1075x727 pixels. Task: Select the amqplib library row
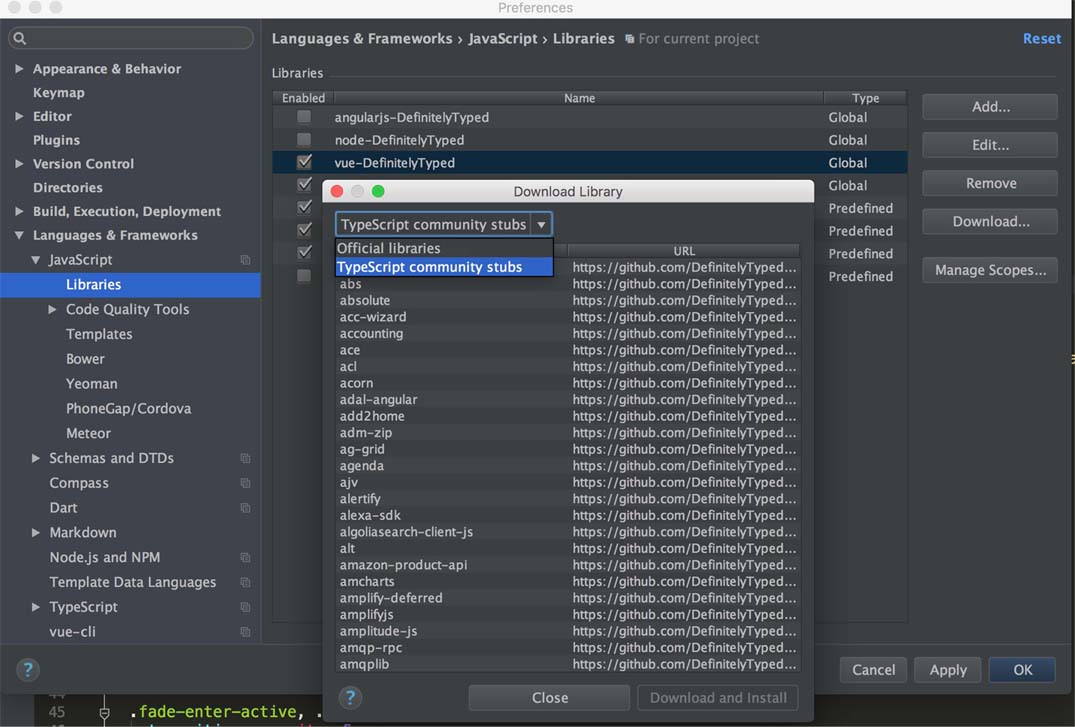567,664
